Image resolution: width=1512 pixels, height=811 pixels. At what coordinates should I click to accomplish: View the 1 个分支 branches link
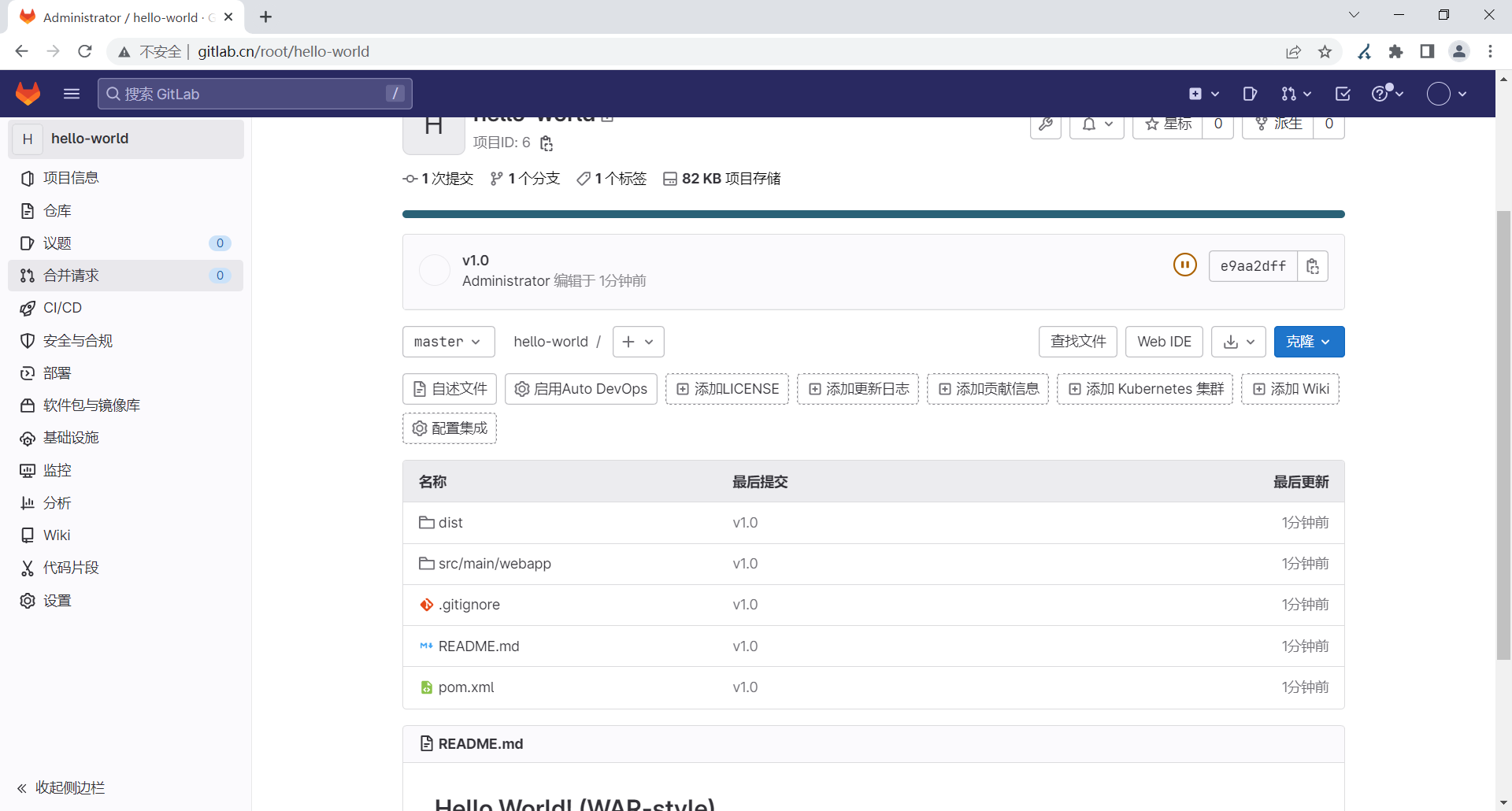tap(525, 179)
